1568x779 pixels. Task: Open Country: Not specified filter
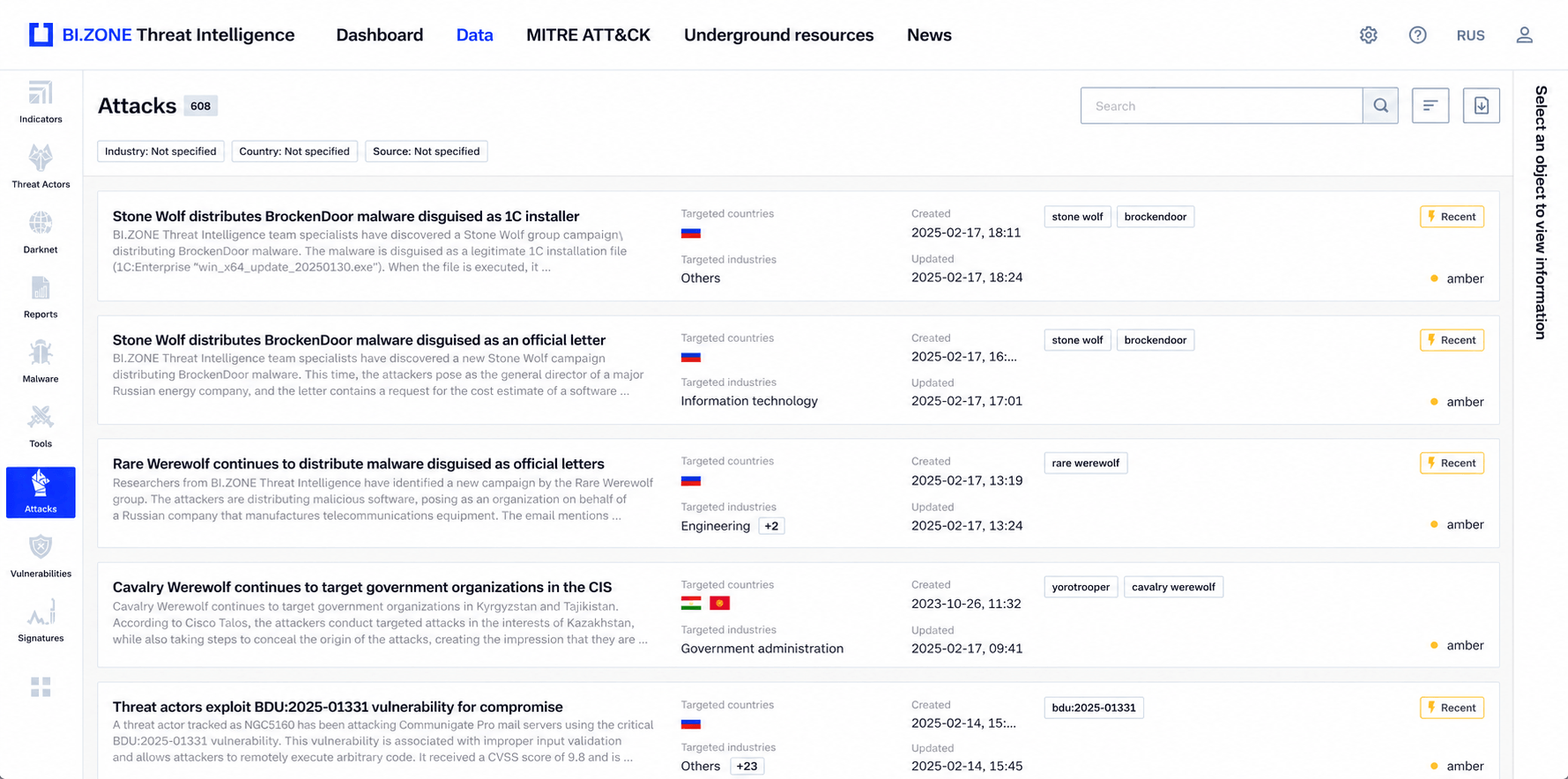[294, 152]
